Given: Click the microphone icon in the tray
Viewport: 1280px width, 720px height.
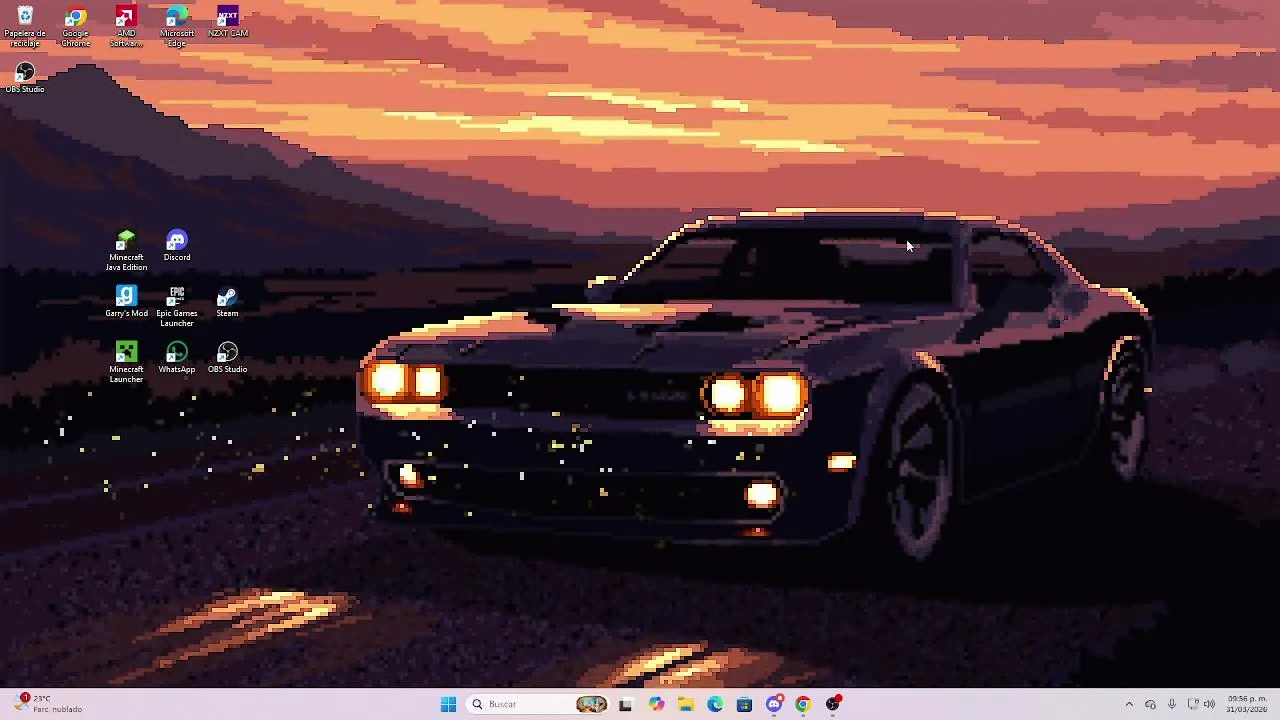Looking at the screenshot, I should click(x=1171, y=704).
